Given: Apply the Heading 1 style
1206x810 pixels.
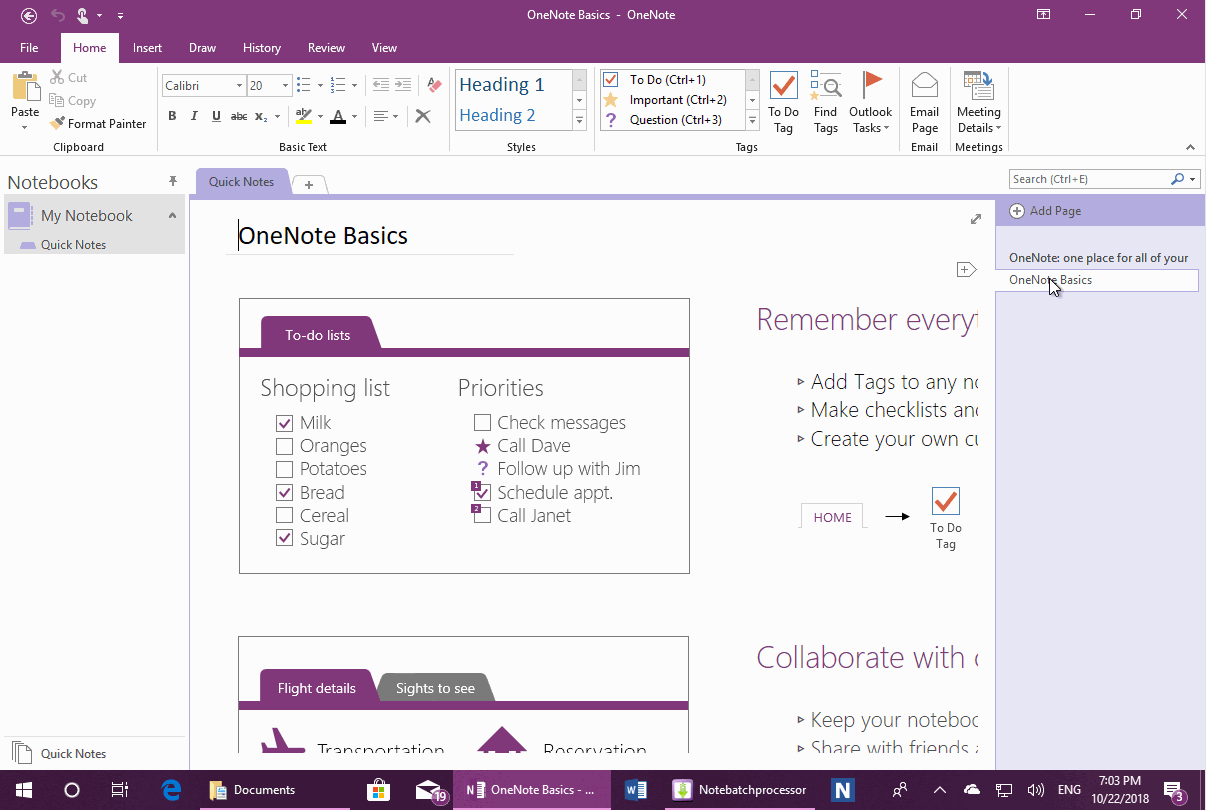Looking at the screenshot, I should tap(501, 84).
